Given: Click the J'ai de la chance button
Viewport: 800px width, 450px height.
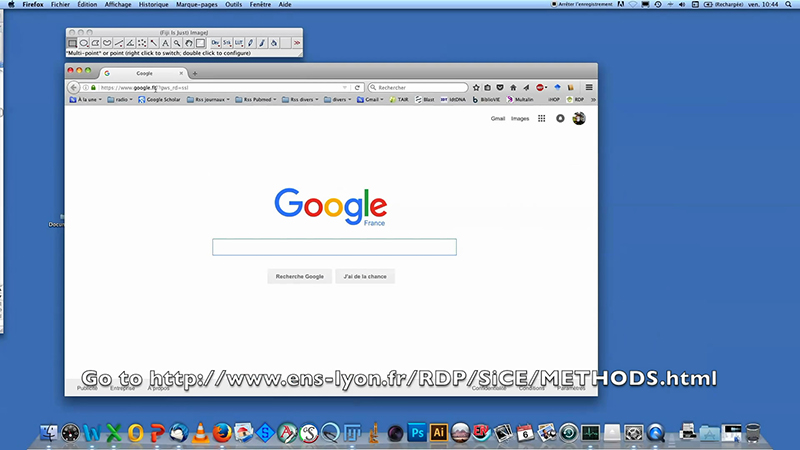Looking at the screenshot, I should tap(365, 277).
